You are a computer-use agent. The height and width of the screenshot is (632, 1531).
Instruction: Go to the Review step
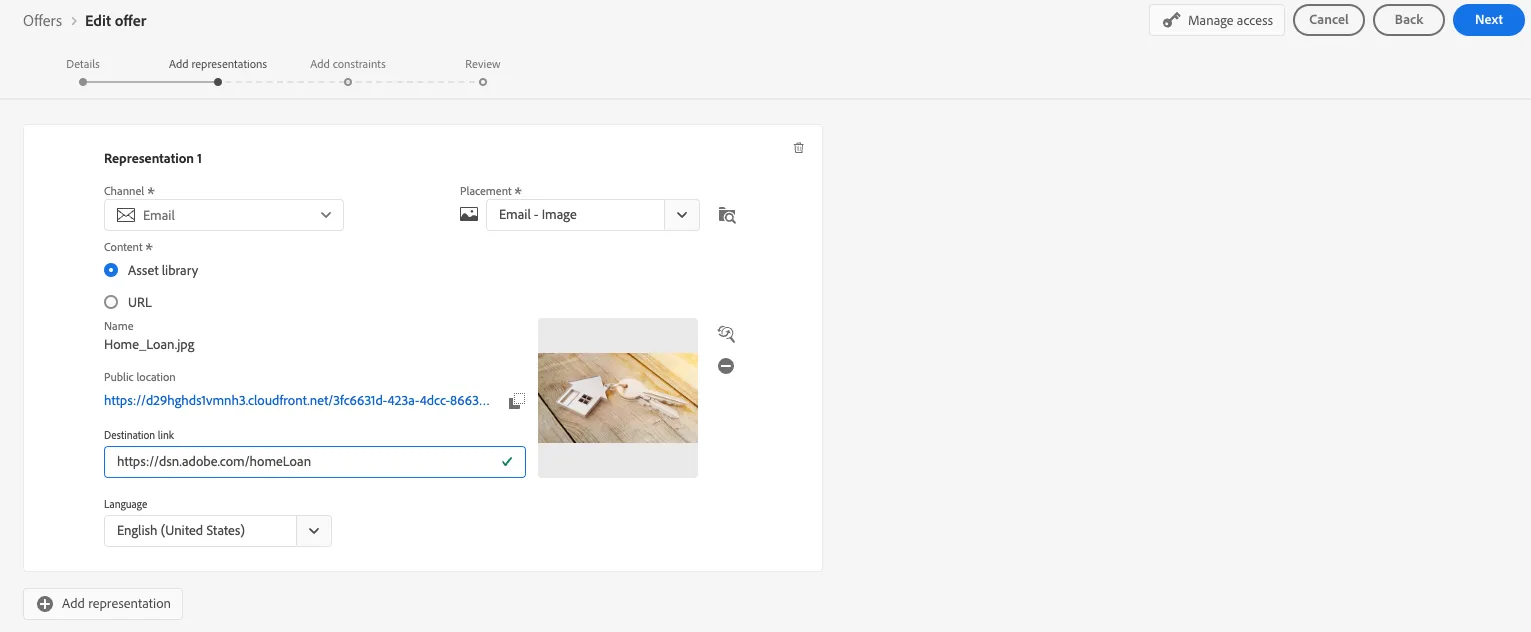click(483, 64)
